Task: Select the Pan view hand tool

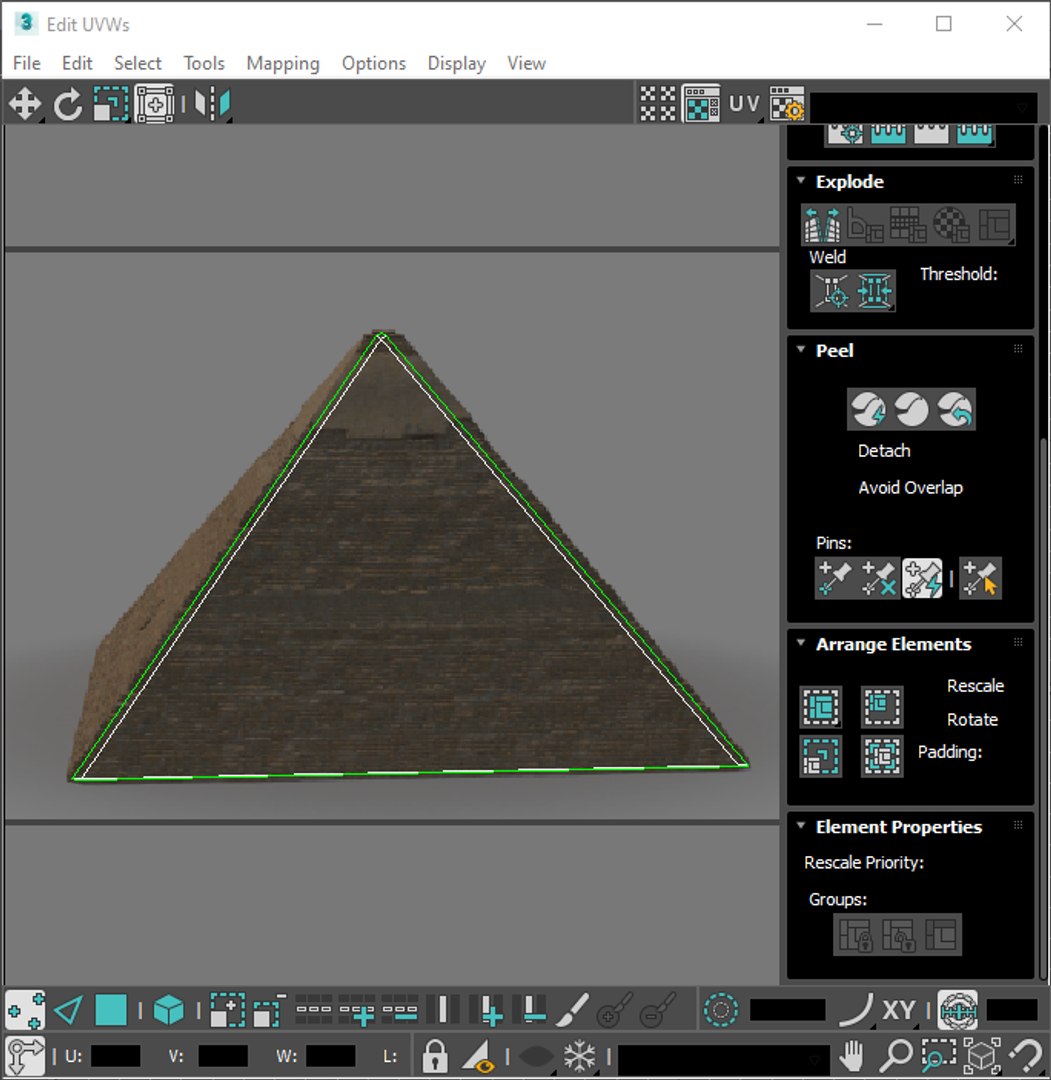Action: click(x=852, y=1056)
